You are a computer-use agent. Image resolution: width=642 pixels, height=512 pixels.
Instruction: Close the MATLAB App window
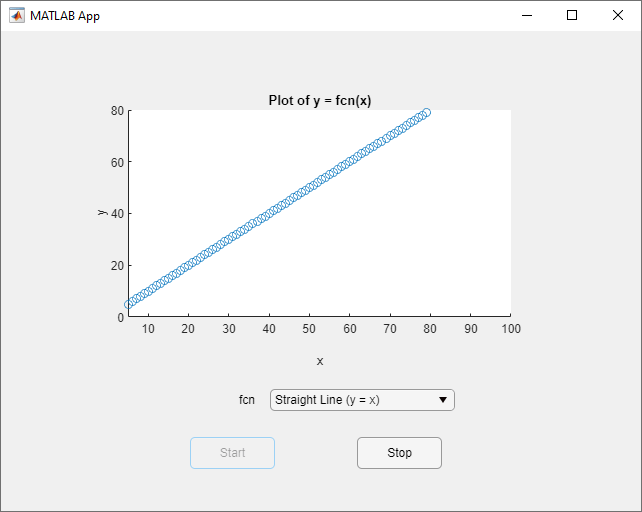point(618,15)
